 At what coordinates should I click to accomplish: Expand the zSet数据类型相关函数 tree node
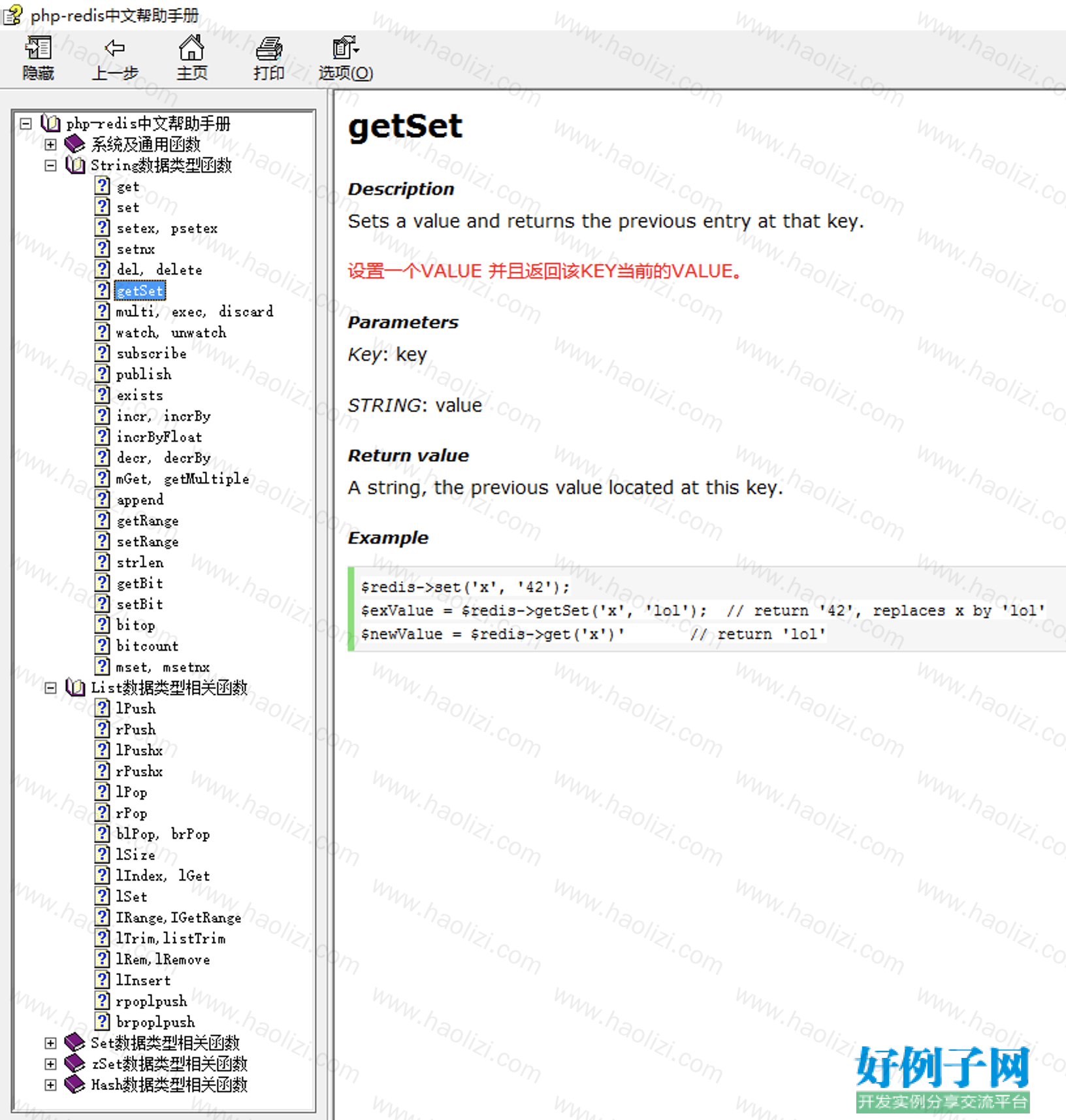click(x=50, y=1063)
